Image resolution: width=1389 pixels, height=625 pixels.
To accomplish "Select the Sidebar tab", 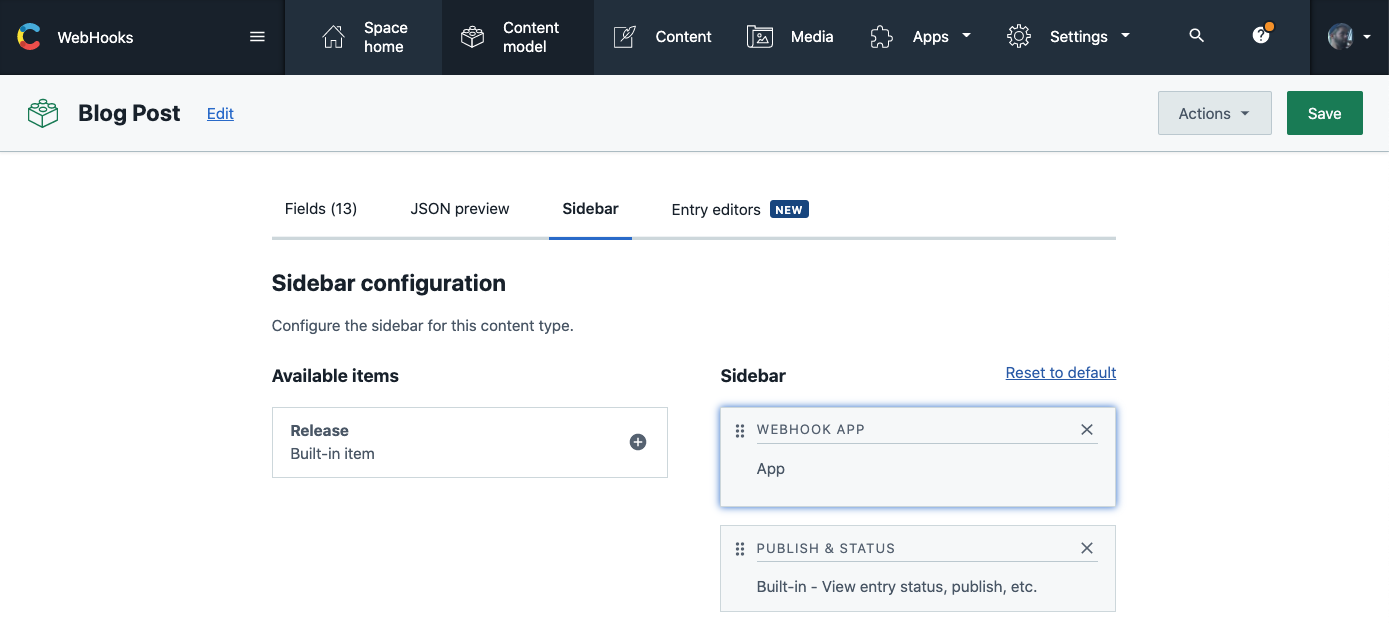I will [591, 209].
